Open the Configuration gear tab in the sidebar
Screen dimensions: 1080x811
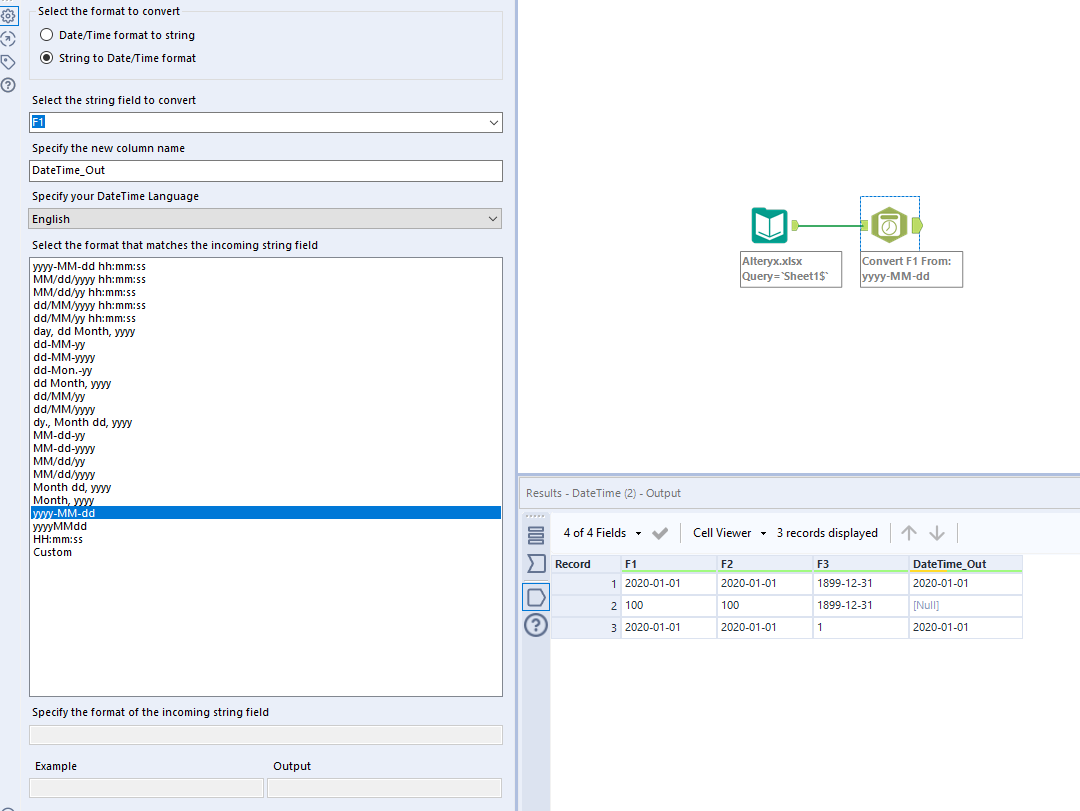(x=9, y=15)
